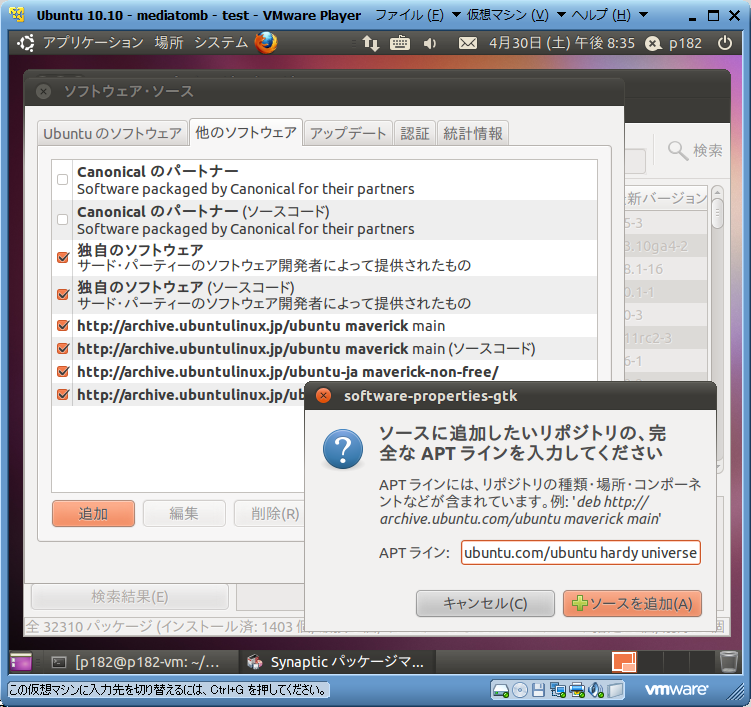Uncheck ubuntu-ja maverick-non-free checkbox
751x707 pixels.
pyautogui.click(x=63, y=371)
